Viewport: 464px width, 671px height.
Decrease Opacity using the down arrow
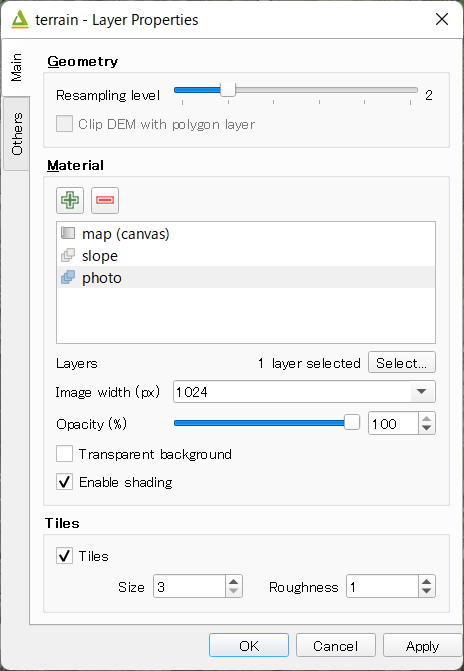pyautogui.click(x=426, y=428)
